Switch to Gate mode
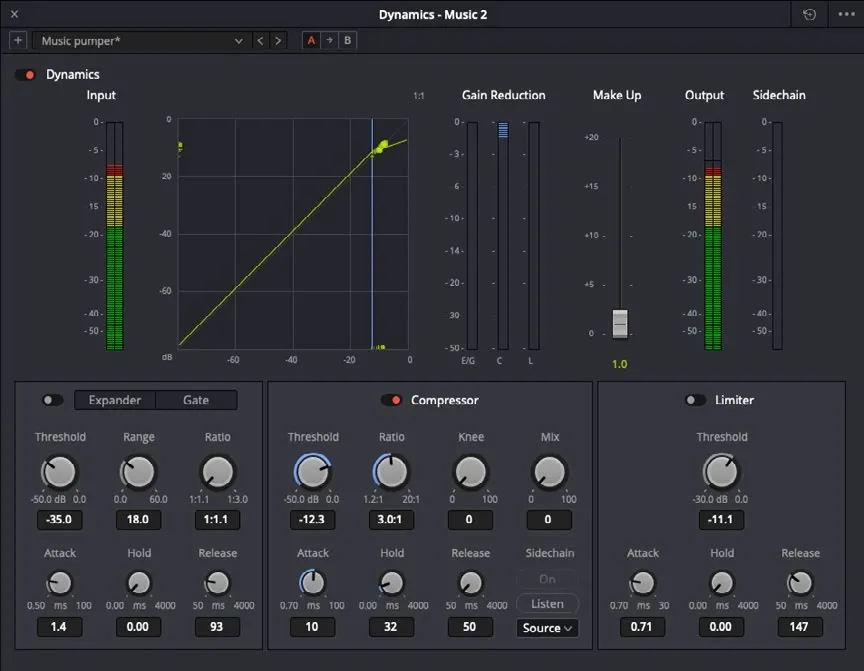 point(196,400)
